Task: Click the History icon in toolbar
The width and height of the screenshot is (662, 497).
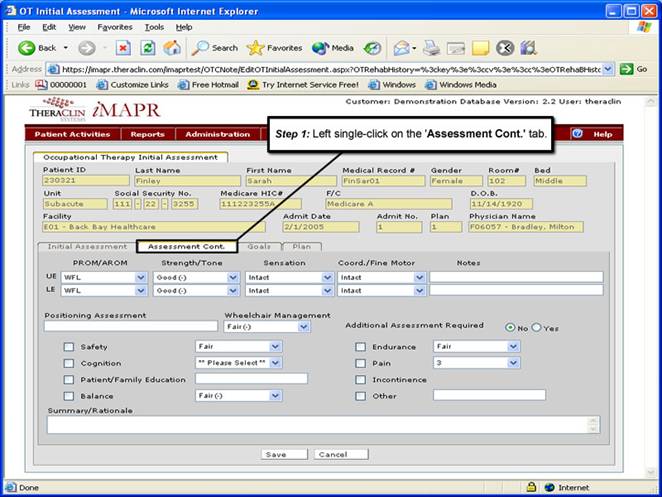Action: coord(372,47)
